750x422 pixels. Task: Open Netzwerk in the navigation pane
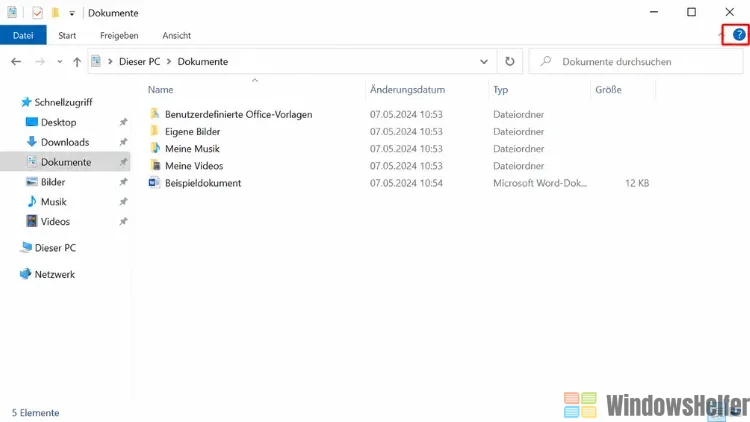pos(55,275)
